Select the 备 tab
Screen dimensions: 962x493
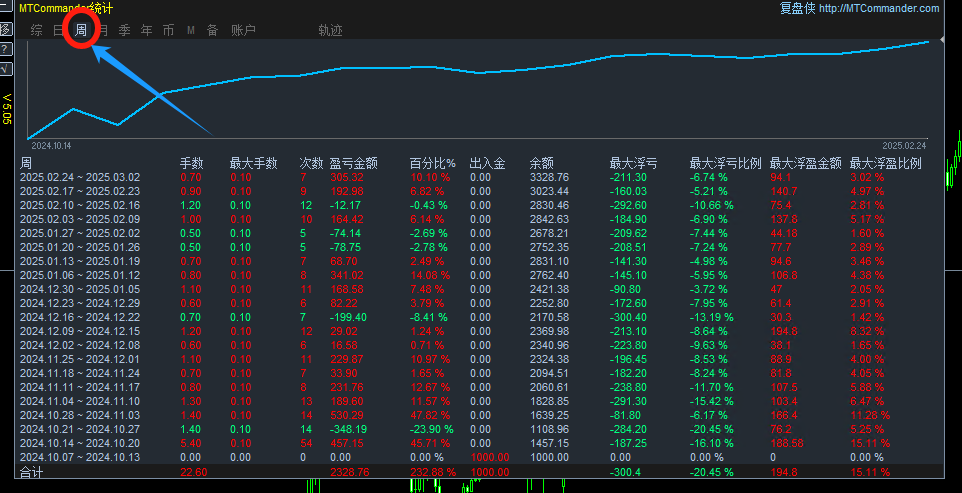tap(212, 31)
